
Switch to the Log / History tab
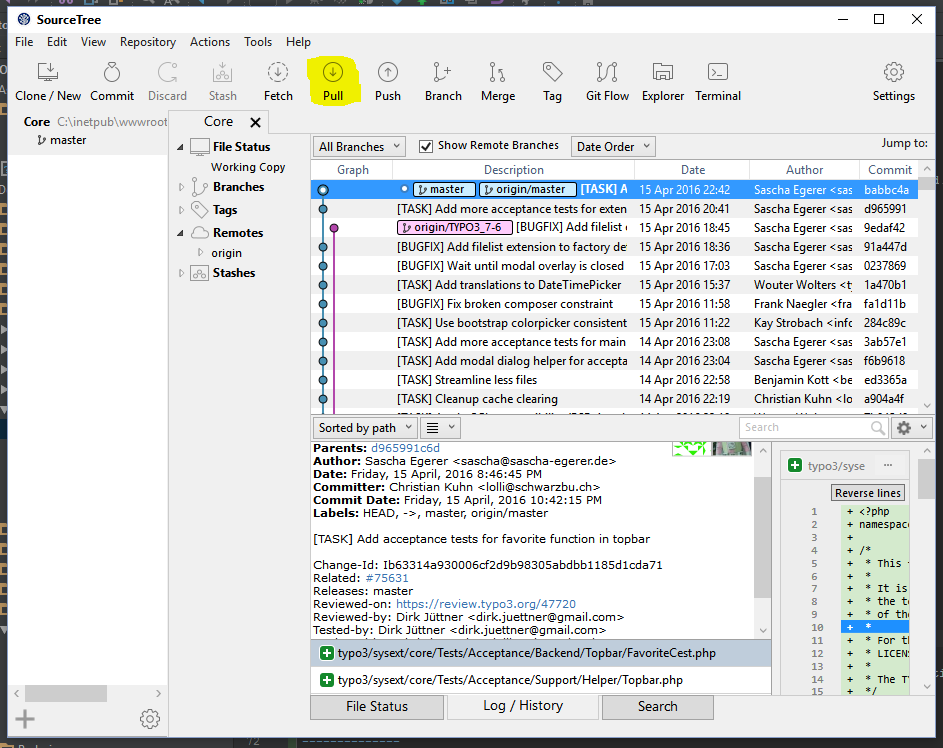click(x=523, y=706)
